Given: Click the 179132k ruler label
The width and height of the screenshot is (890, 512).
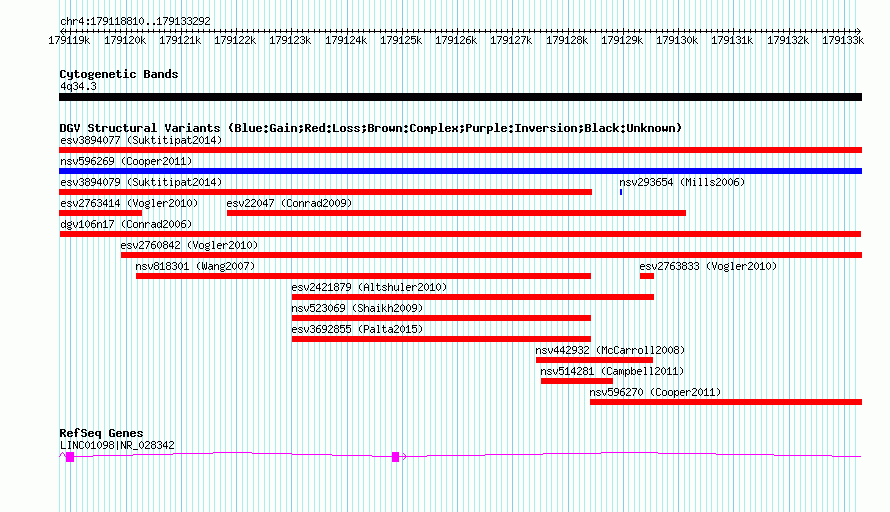Looking at the screenshot, I should click(788, 41).
